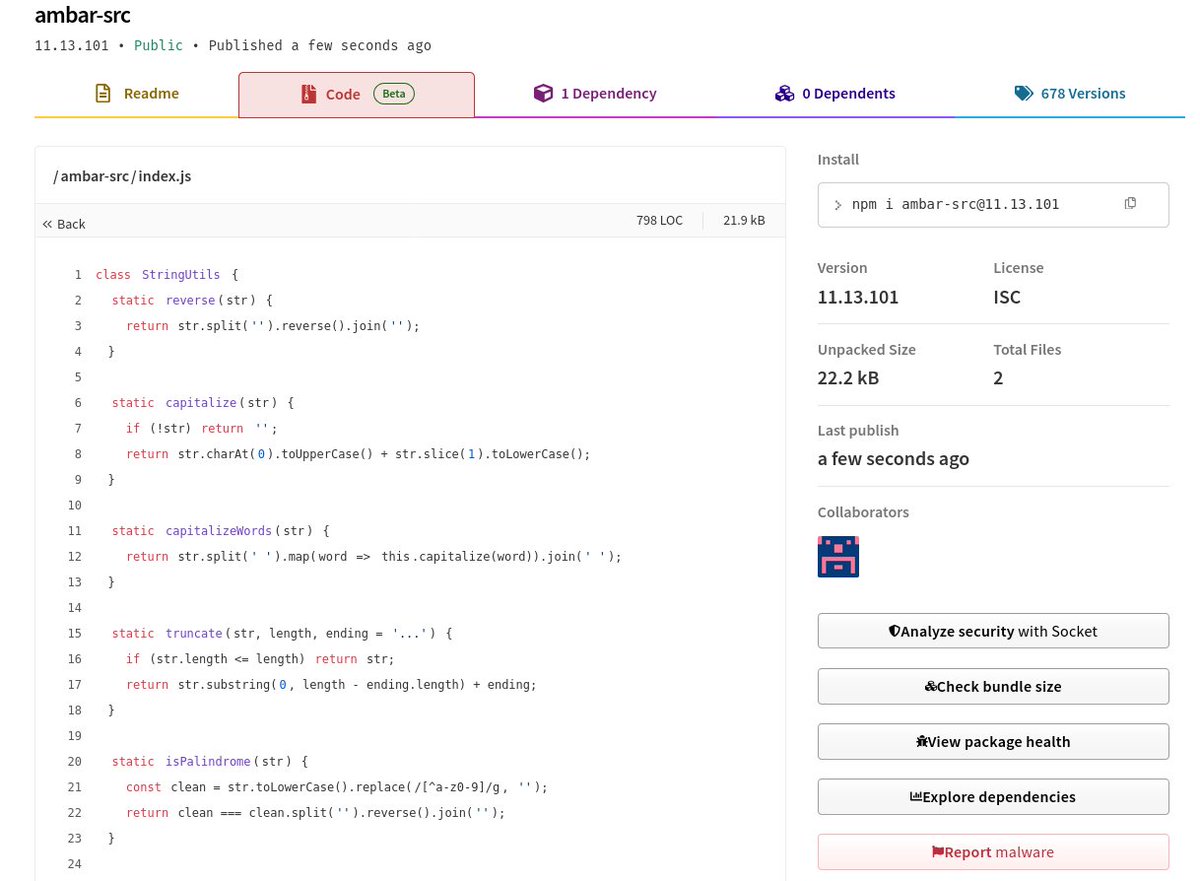Click the Install heading

click(838, 159)
